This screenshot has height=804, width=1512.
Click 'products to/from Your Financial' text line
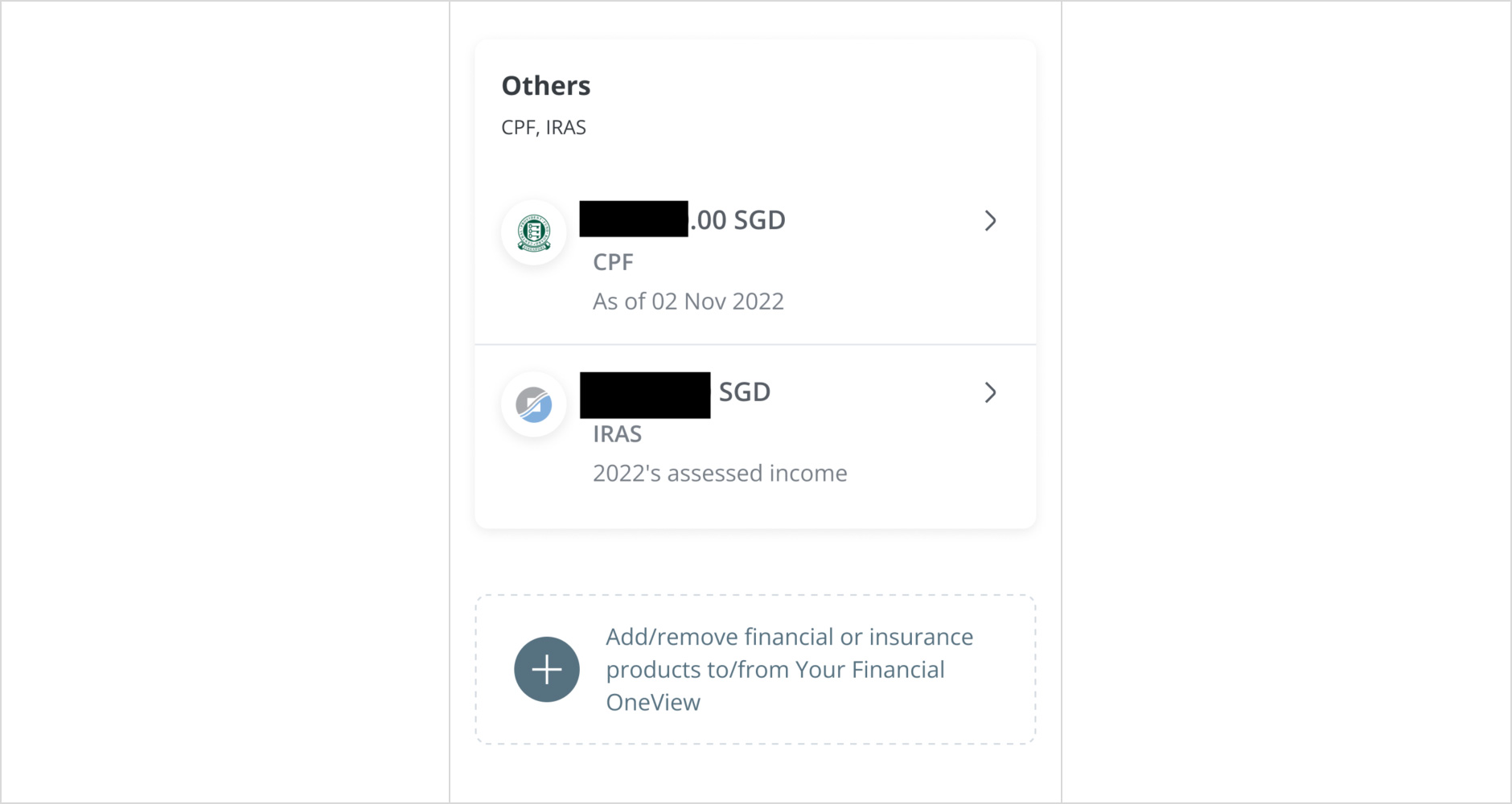[775, 670]
